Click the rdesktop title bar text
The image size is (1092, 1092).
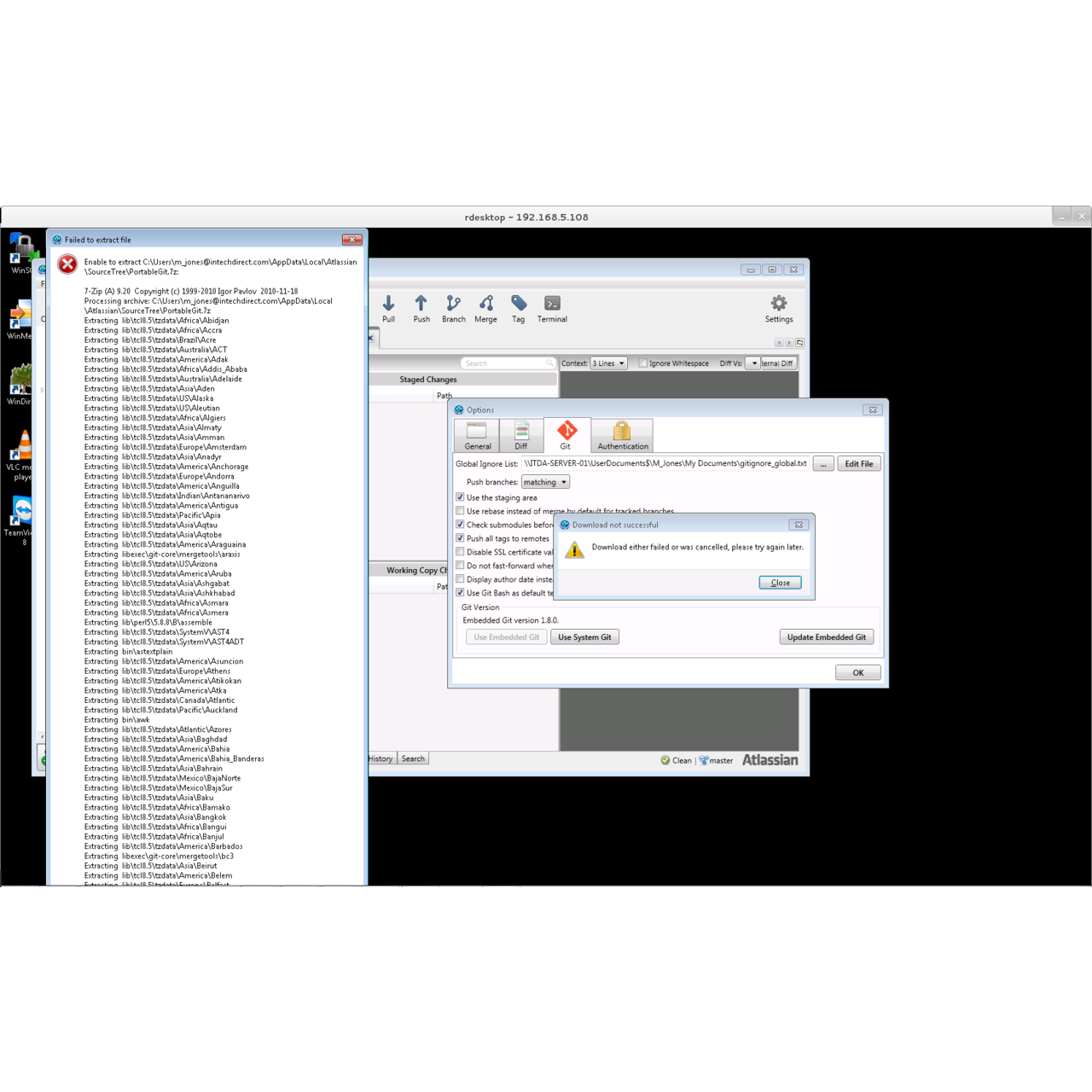point(526,217)
